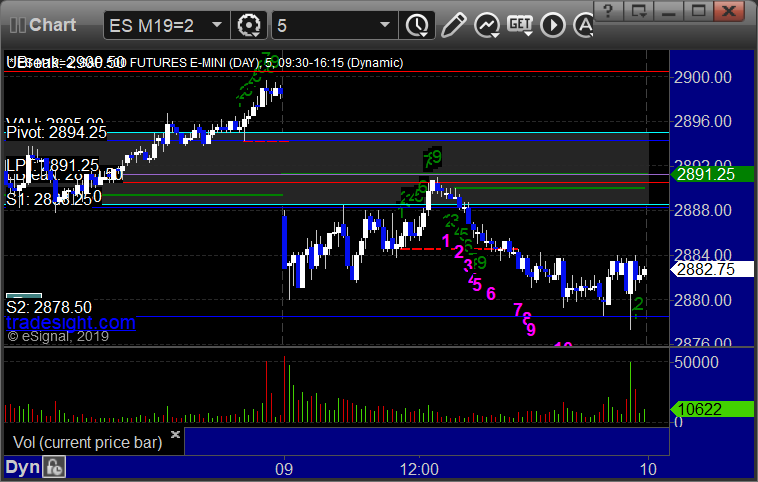Image resolution: width=758 pixels, height=482 pixels.
Task: Click the Vol (current price bar) label
Action: point(87,442)
